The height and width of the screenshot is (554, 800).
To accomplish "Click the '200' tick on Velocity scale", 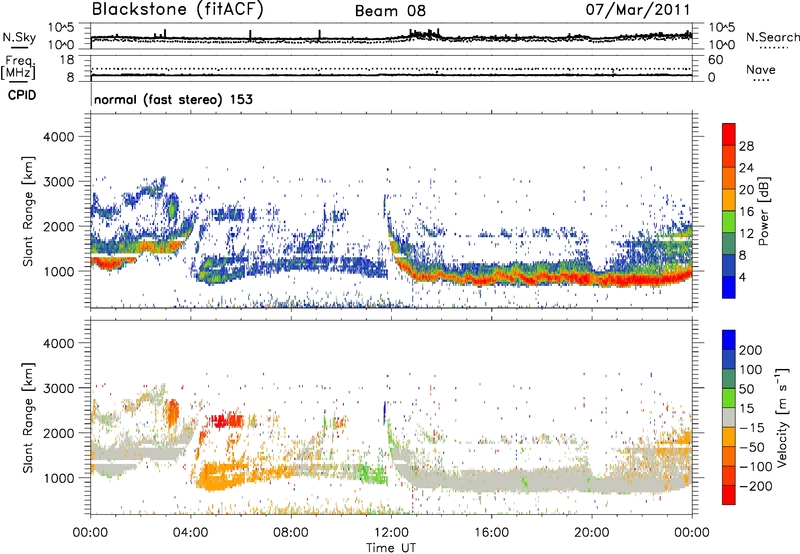I will click(750, 350).
